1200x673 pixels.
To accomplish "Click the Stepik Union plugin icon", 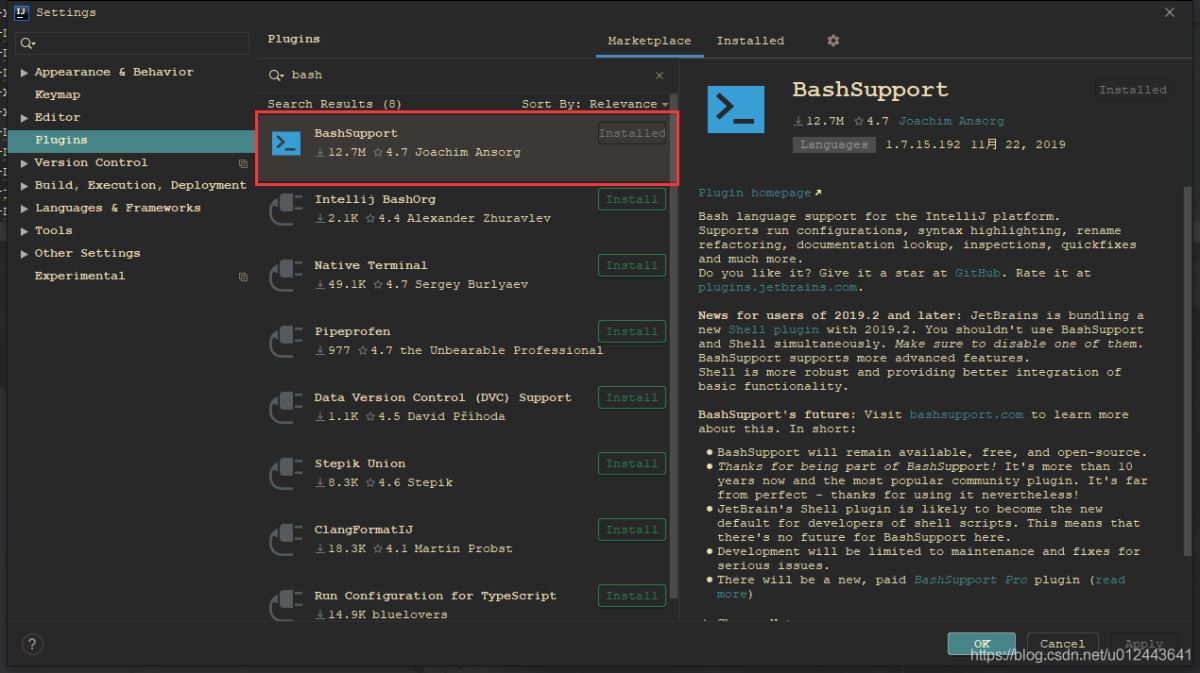I will (286, 471).
